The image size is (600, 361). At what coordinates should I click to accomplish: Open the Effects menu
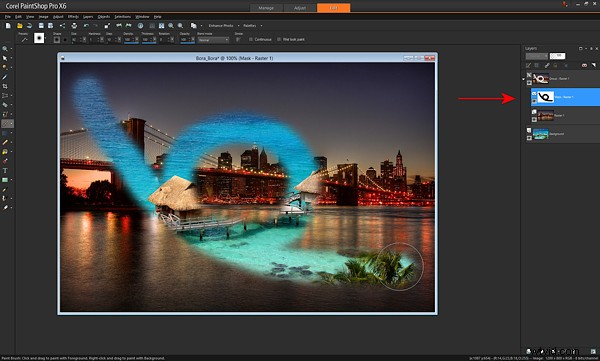[x=73, y=17]
